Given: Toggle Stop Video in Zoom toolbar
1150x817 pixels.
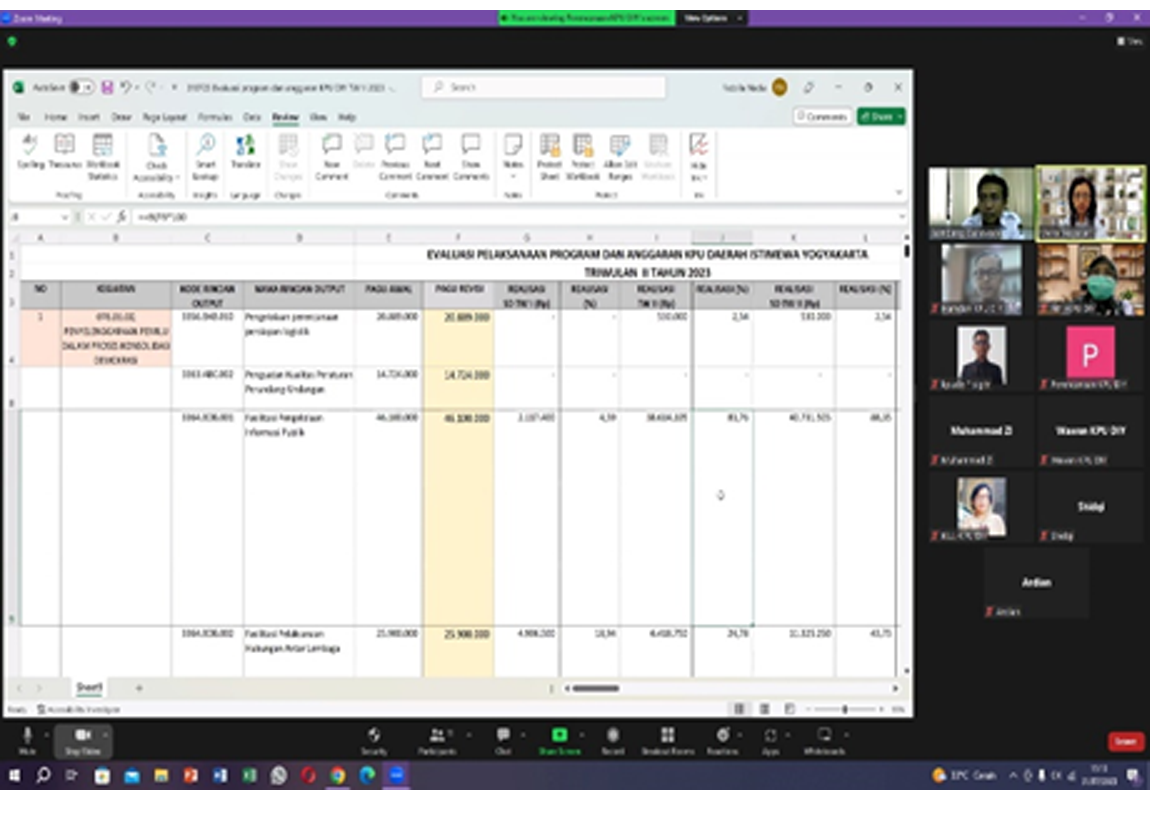Looking at the screenshot, I should pos(82,736).
